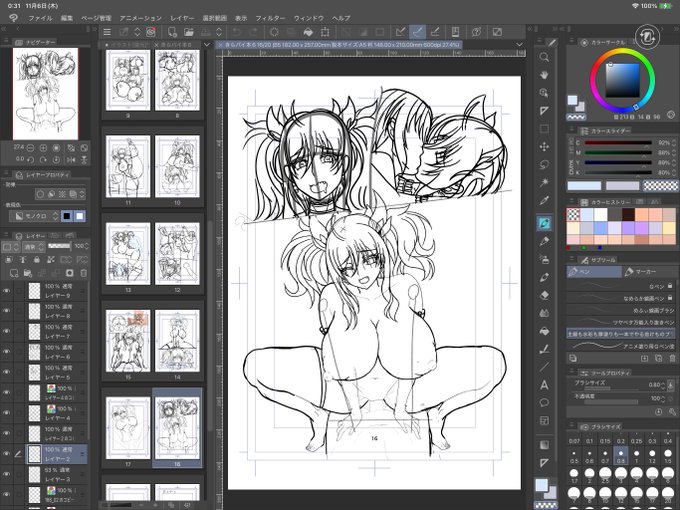The width and height of the screenshot is (680, 510).
Task: Open page 17 thumbnail in page manager
Action: click(x=128, y=428)
